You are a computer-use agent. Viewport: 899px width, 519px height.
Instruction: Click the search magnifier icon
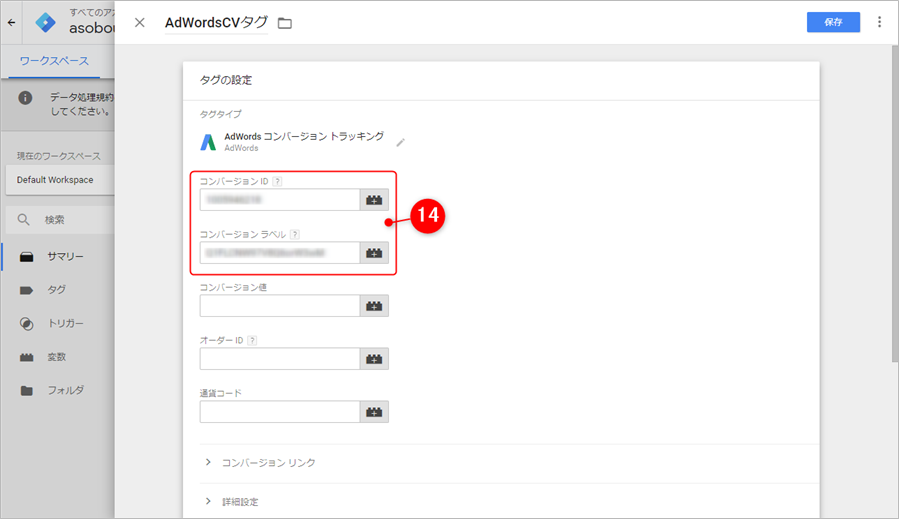24,220
